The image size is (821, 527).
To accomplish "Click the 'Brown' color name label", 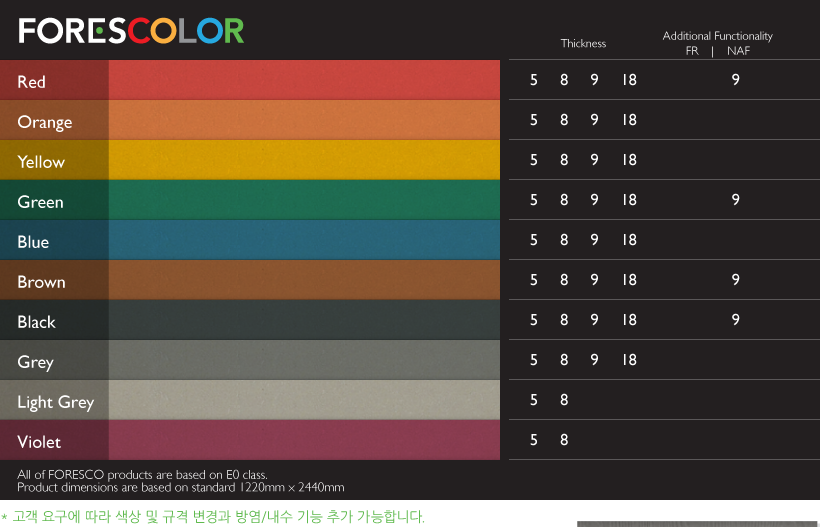I will pyautogui.click(x=41, y=282).
